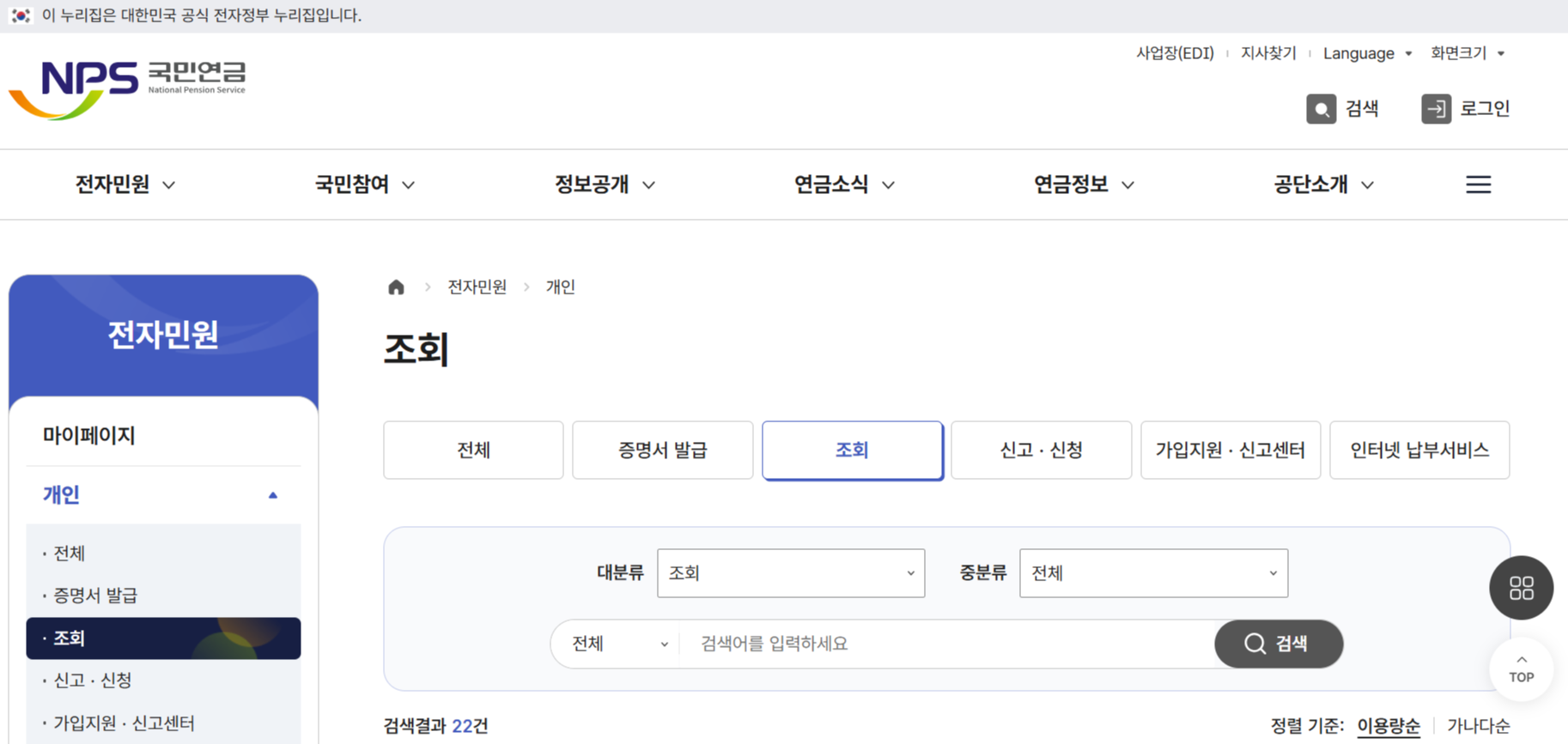Select the 신고 · 신청 tab
This screenshot has width=1568, height=744.
(x=1042, y=450)
